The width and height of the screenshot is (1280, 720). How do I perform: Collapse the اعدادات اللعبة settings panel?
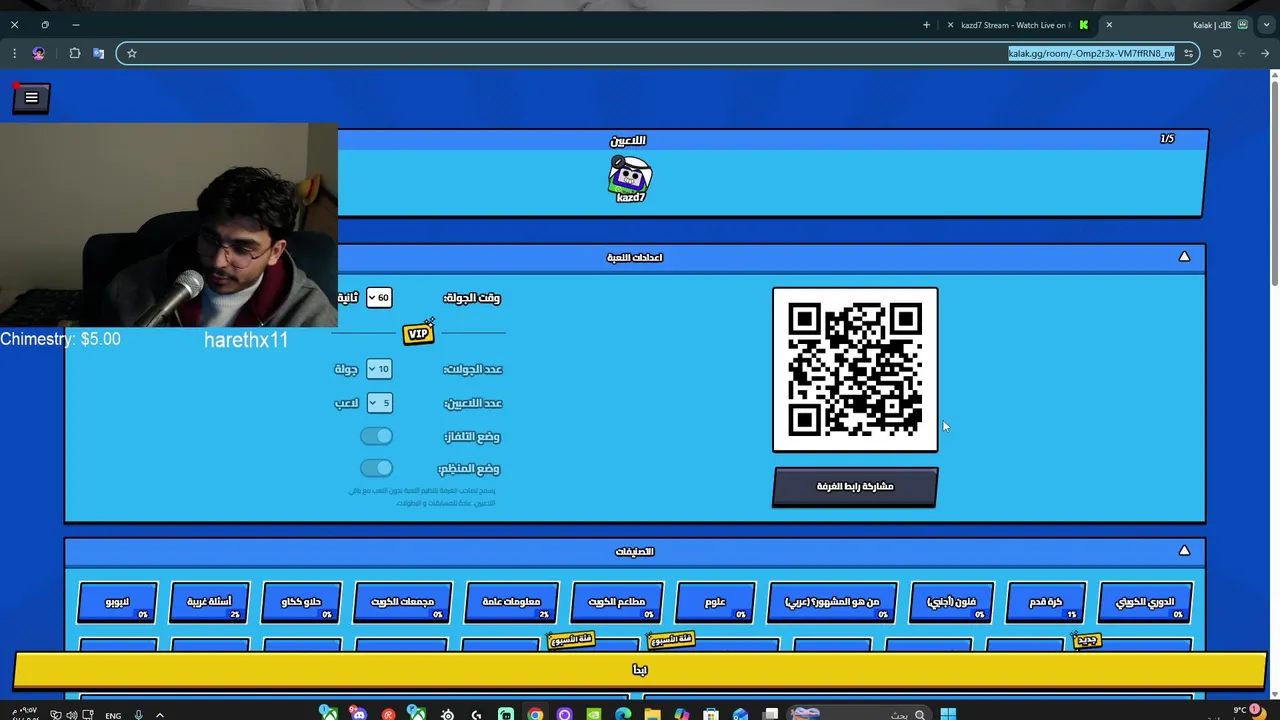[x=1184, y=257]
